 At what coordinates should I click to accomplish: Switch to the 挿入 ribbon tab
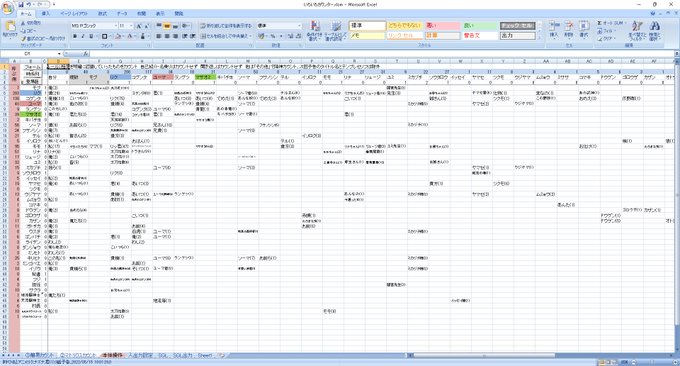46,14
